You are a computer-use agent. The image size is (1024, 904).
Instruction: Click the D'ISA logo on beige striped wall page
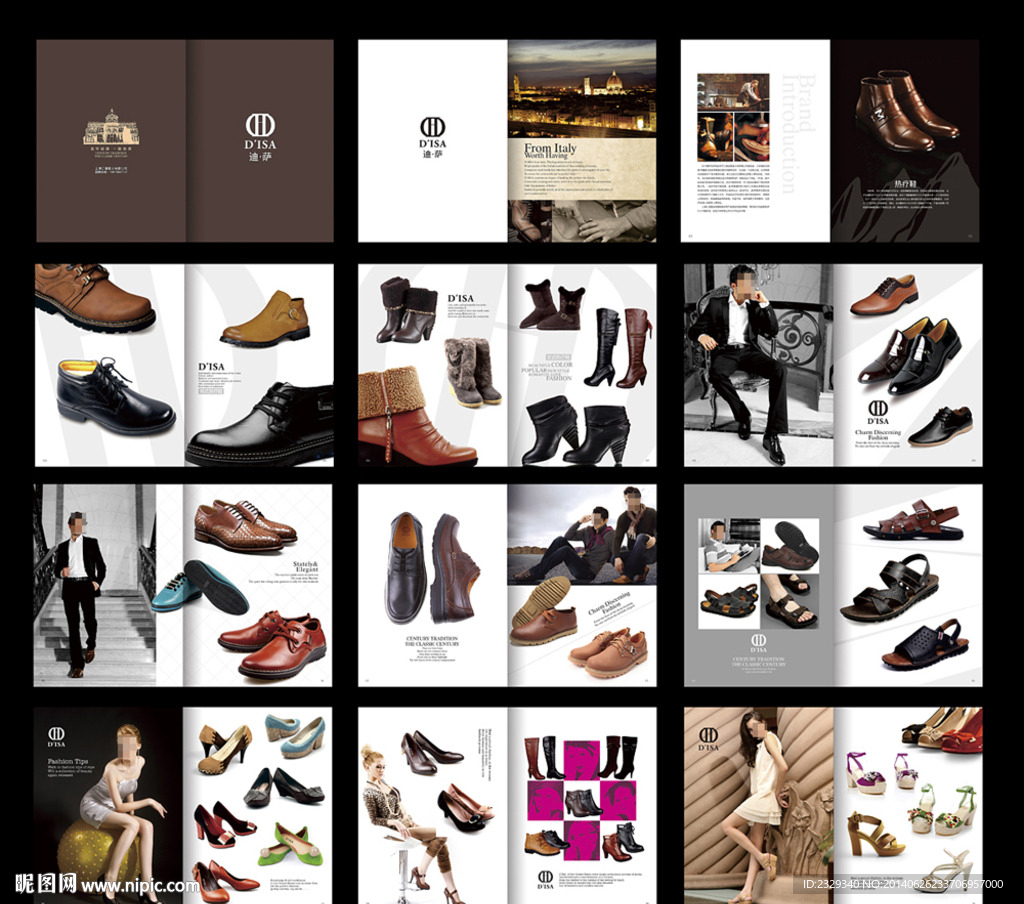tap(709, 739)
